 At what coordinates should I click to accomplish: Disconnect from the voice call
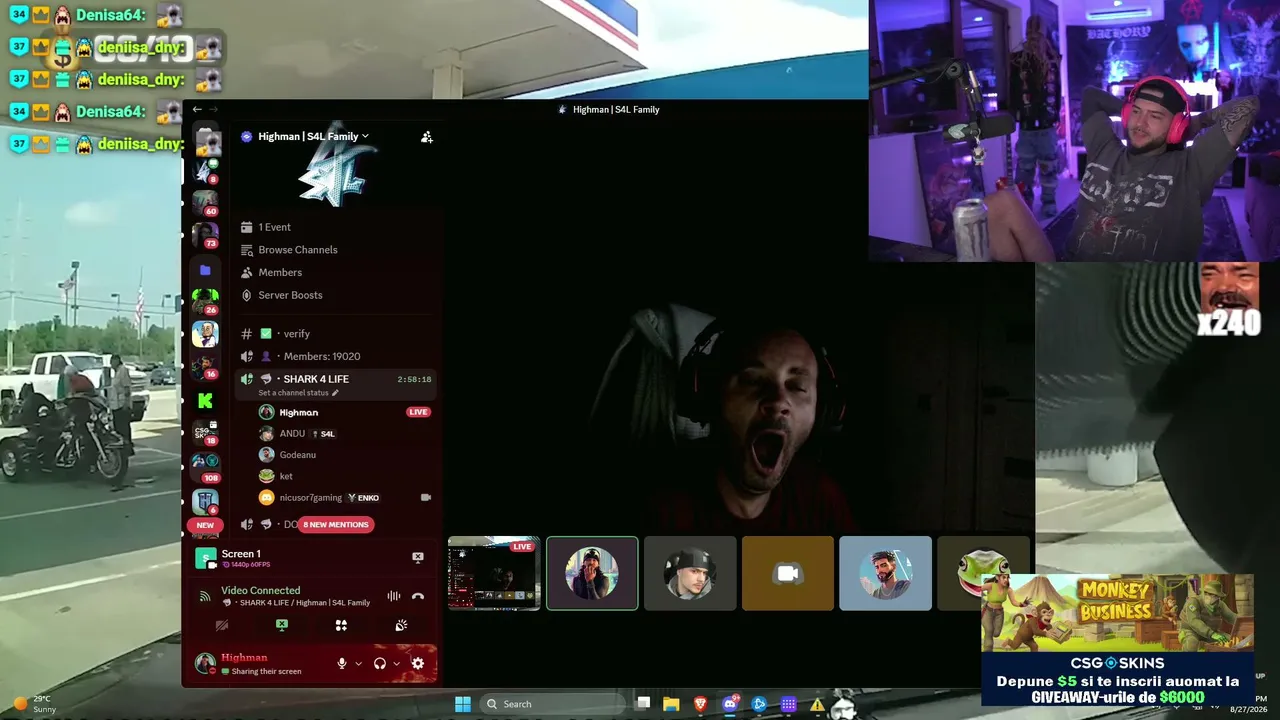pyautogui.click(x=418, y=596)
